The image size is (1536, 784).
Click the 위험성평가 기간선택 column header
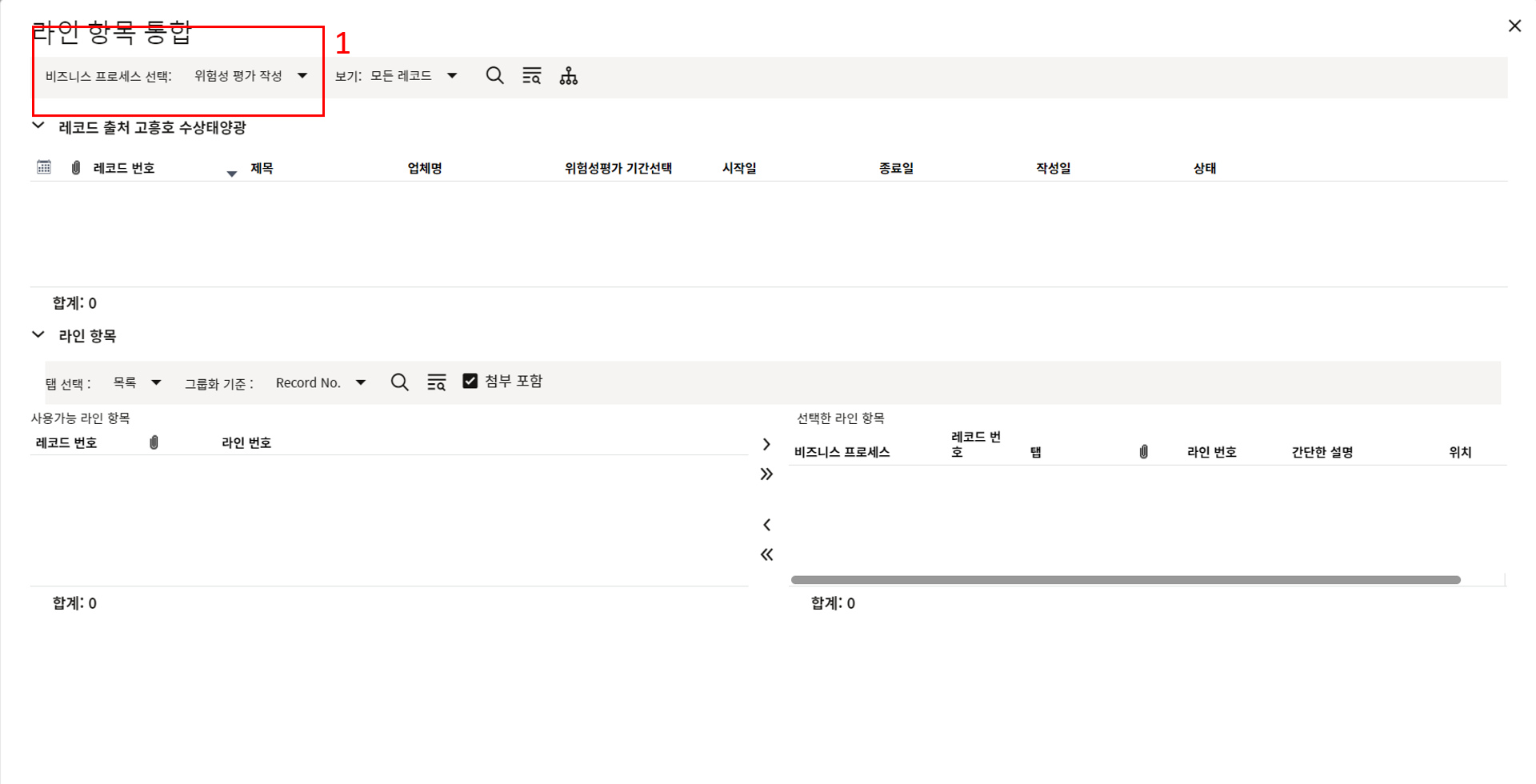[618, 168]
